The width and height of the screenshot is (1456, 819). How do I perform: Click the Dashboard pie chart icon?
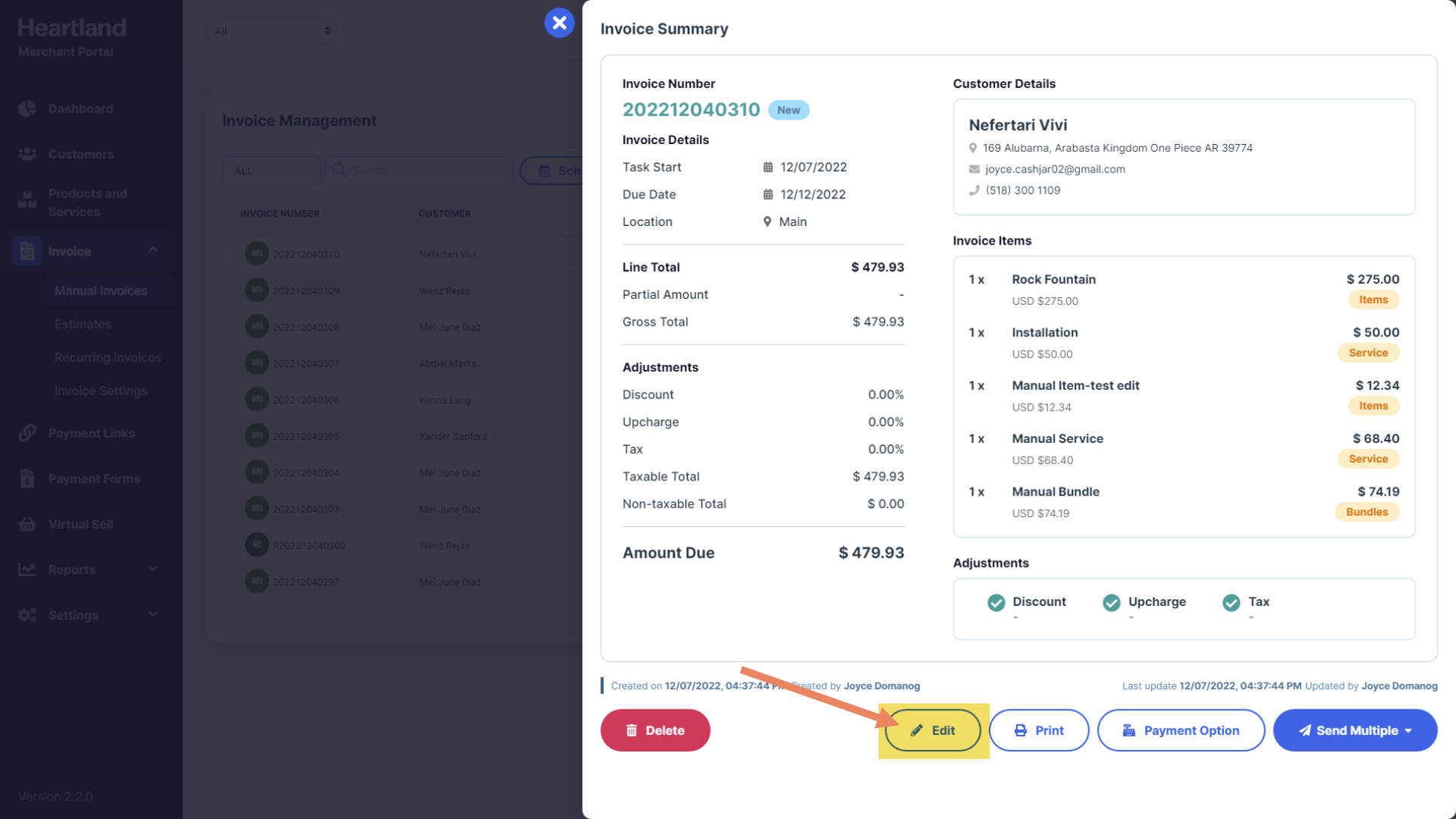click(27, 108)
